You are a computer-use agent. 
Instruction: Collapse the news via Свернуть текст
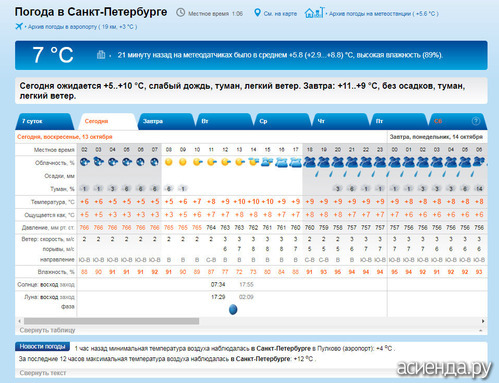(42, 373)
